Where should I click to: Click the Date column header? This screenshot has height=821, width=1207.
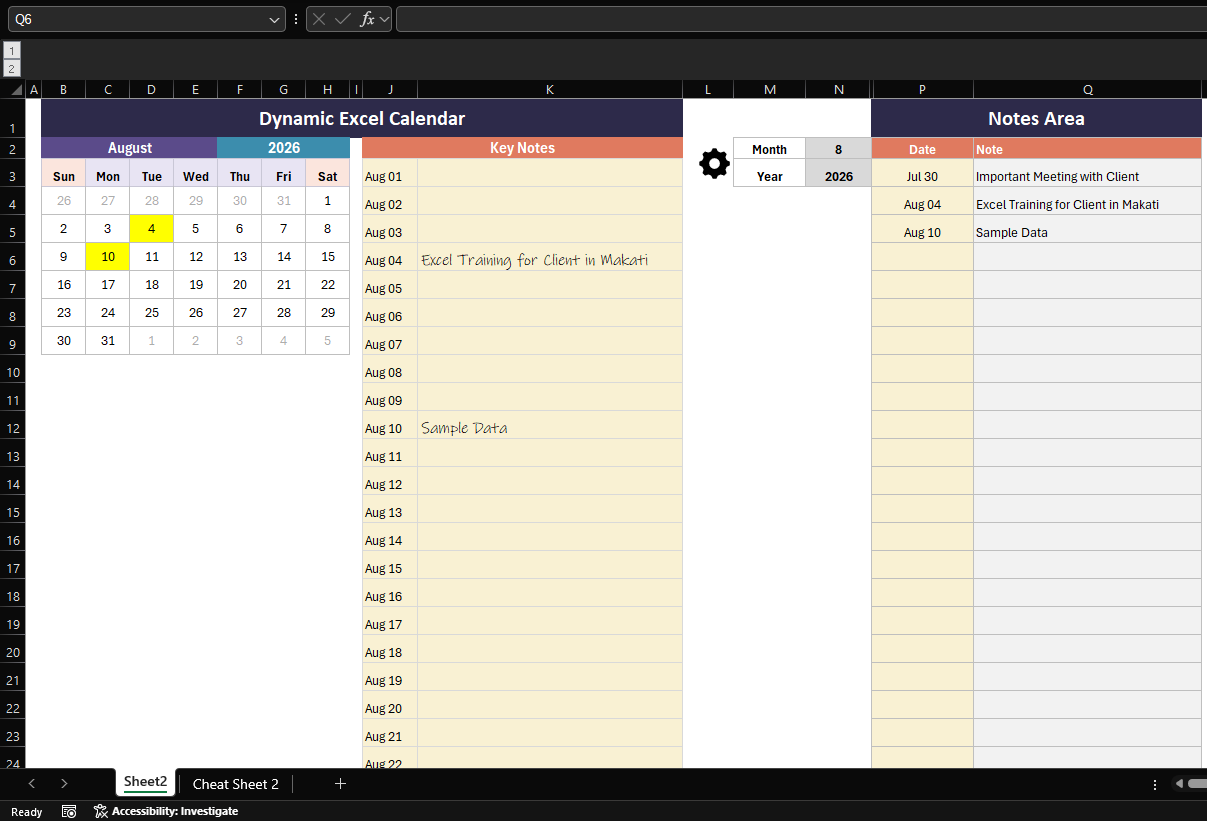coord(922,149)
